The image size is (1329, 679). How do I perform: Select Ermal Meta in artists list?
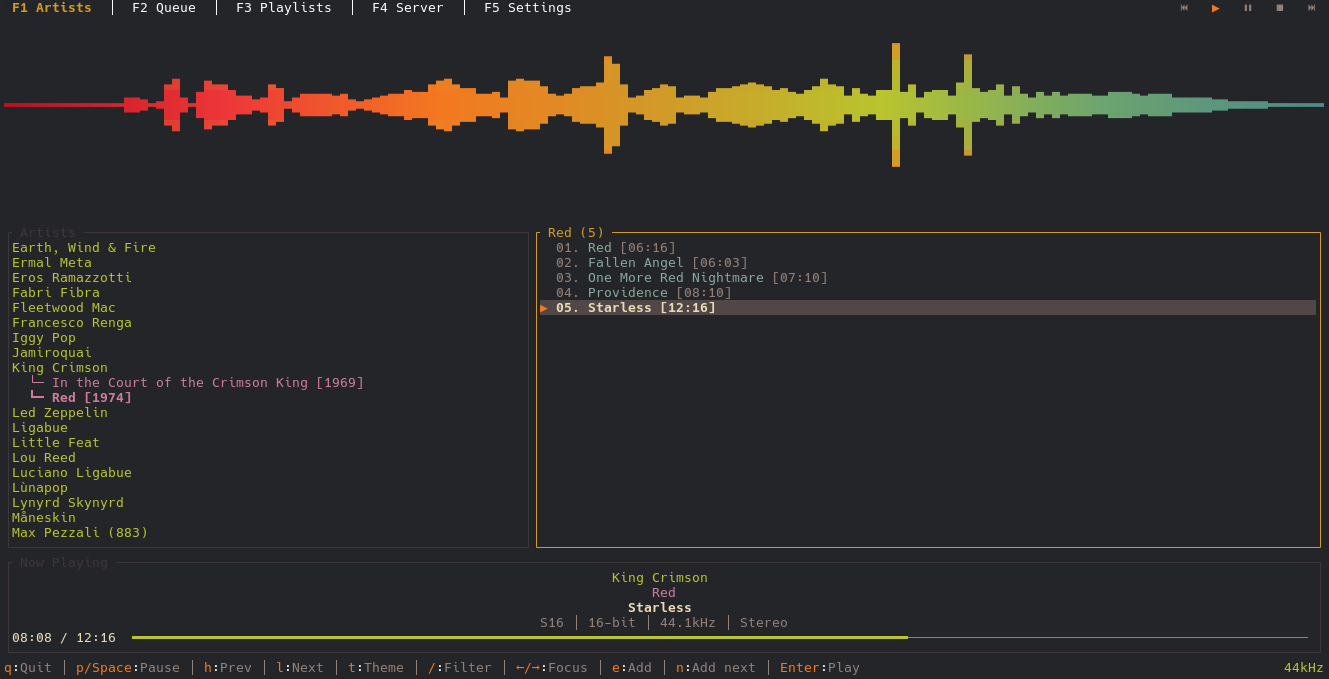pyautogui.click(x=52, y=263)
